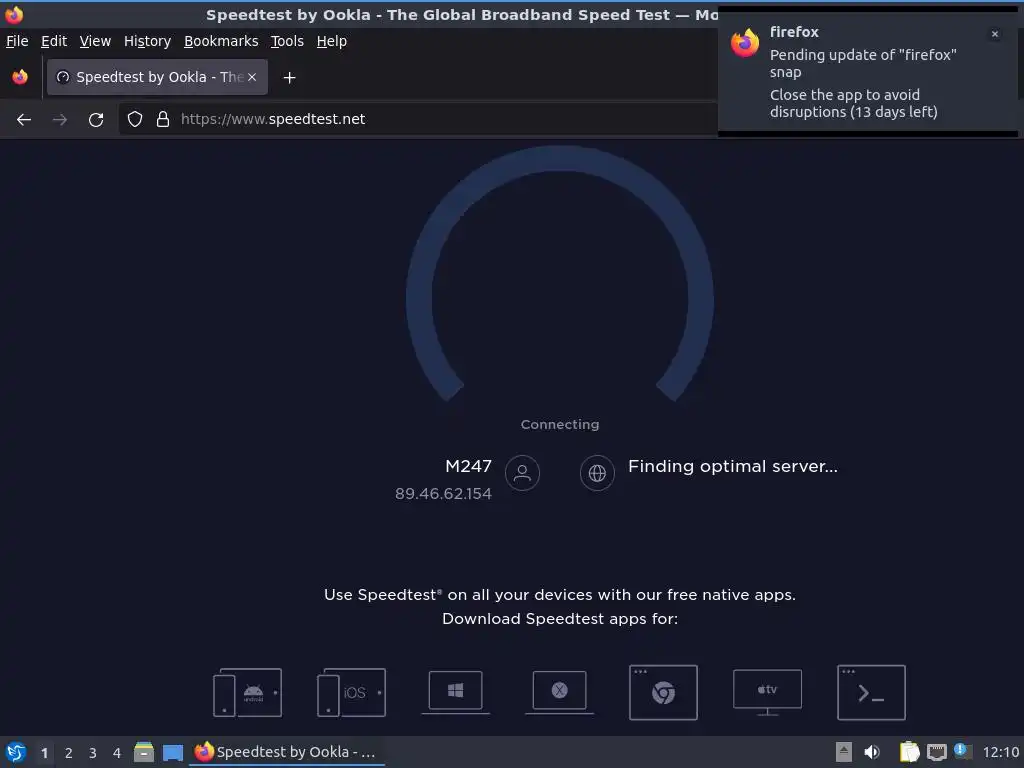Viewport: 1024px width, 768px height.
Task: Click the M247 provider name
Action: [x=468, y=466]
